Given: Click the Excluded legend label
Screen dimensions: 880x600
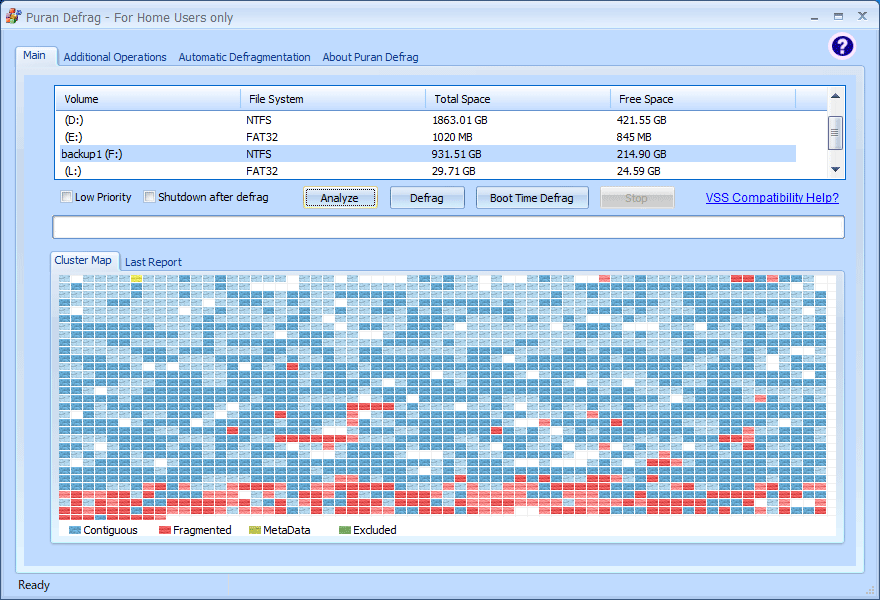Looking at the screenshot, I should tap(375, 530).
